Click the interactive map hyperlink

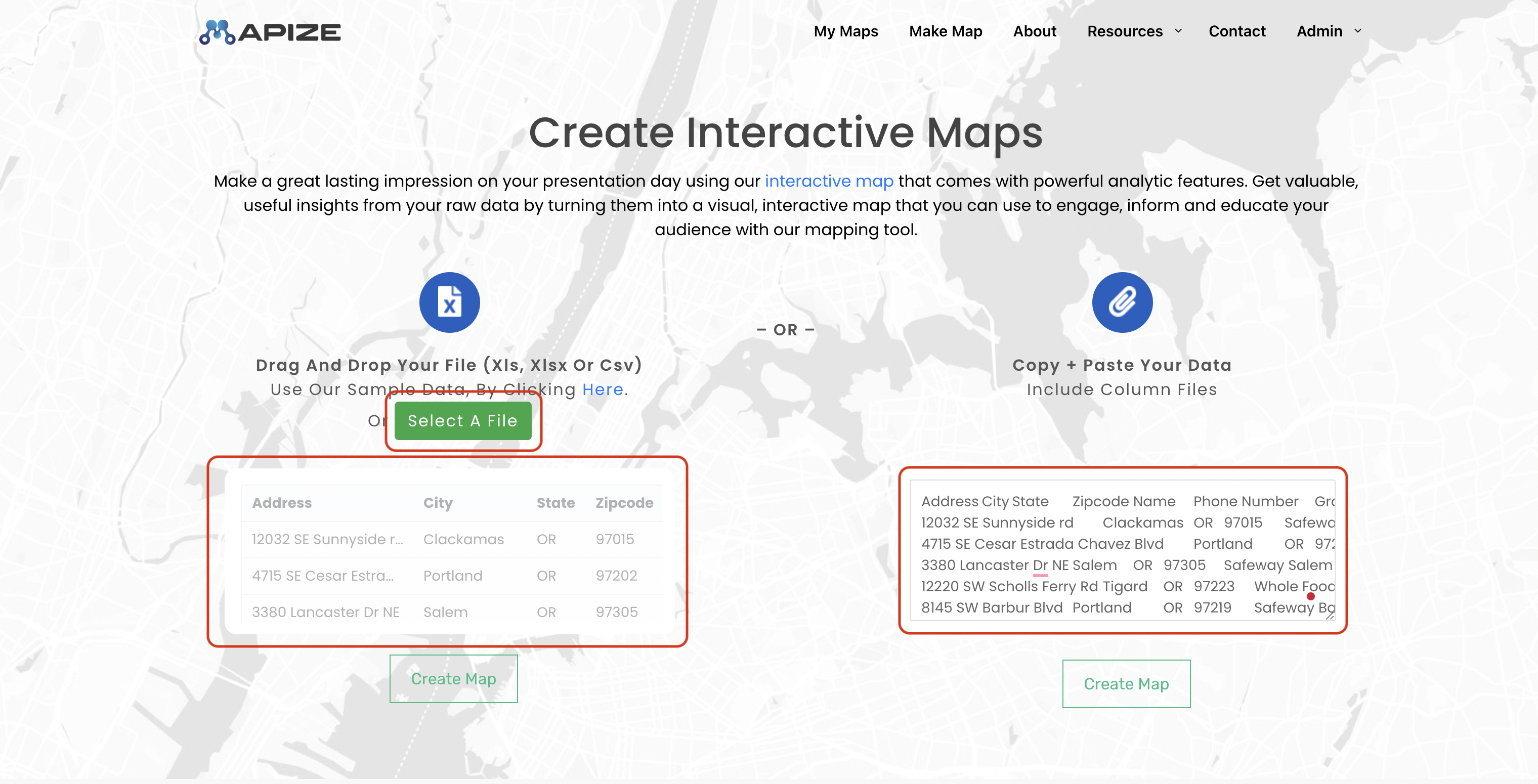click(829, 181)
